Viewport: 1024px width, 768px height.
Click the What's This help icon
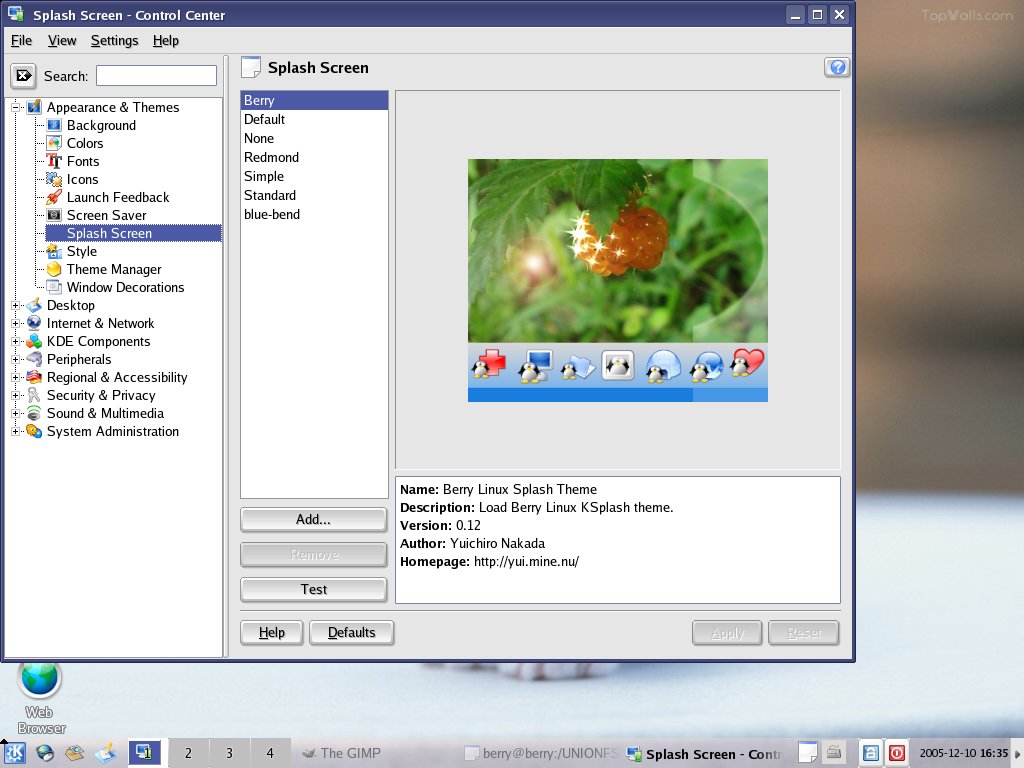click(837, 67)
